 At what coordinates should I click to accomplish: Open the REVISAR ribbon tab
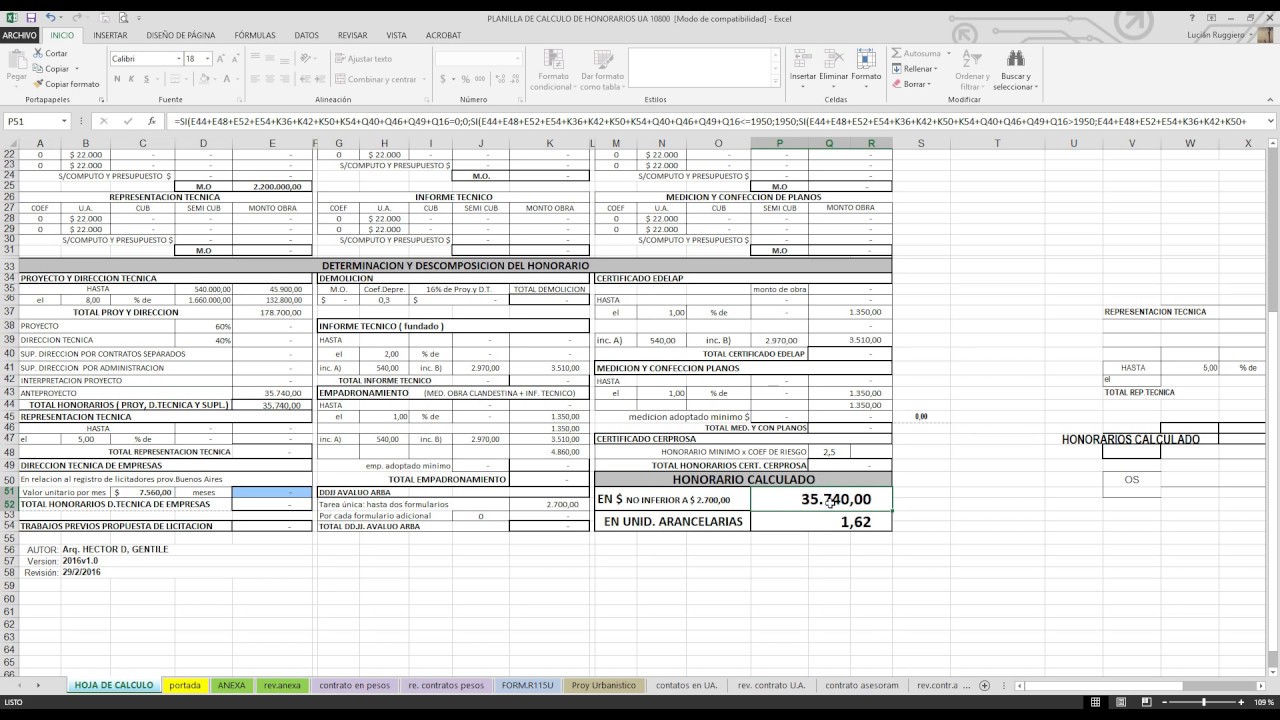(x=352, y=35)
